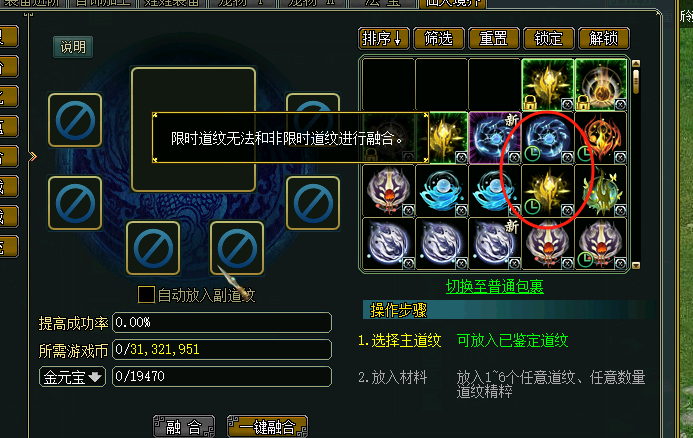Image resolution: width=693 pixels, height=438 pixels.
Task: Click the inventory scrollbar down arrow
Action: point(636,266)
